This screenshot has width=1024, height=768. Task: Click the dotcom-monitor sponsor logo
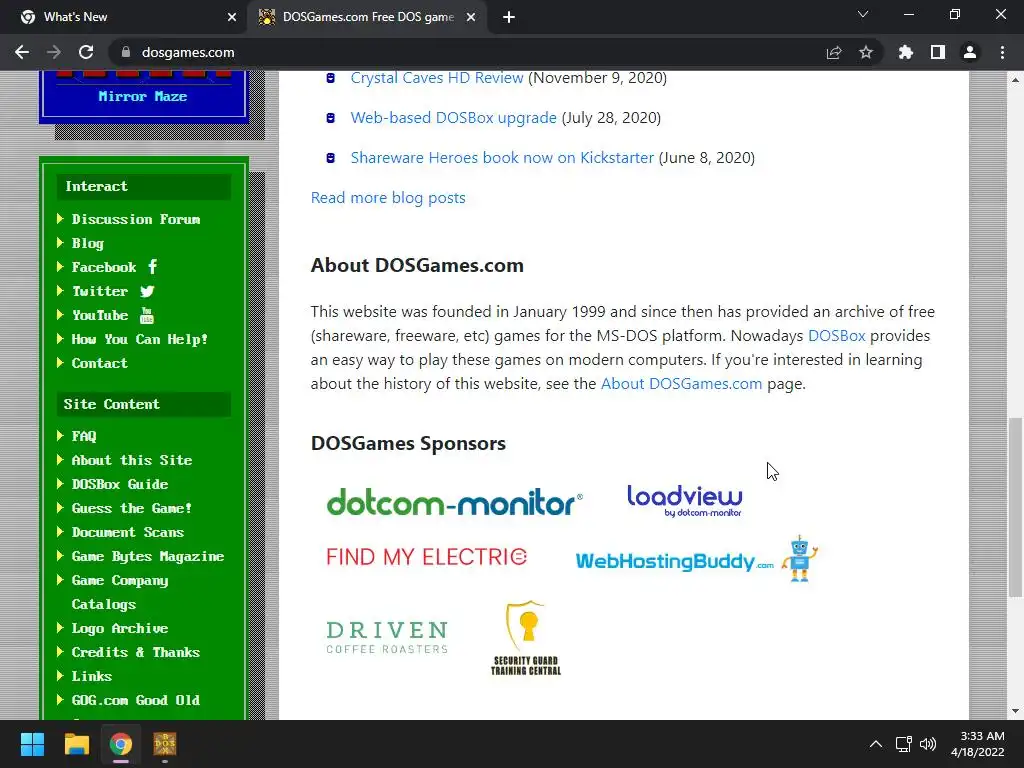pyautogui.click(x=455, y=502)
